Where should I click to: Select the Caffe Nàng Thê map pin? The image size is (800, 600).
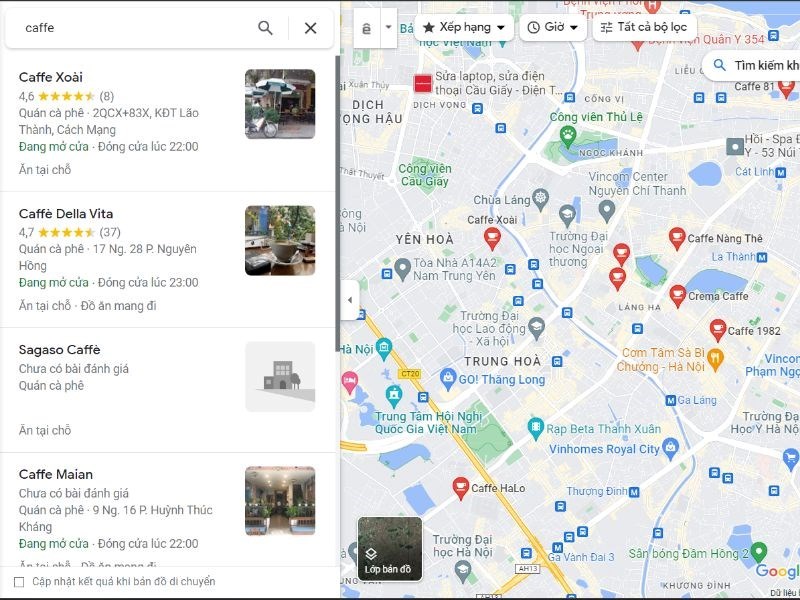click(677, 239)
